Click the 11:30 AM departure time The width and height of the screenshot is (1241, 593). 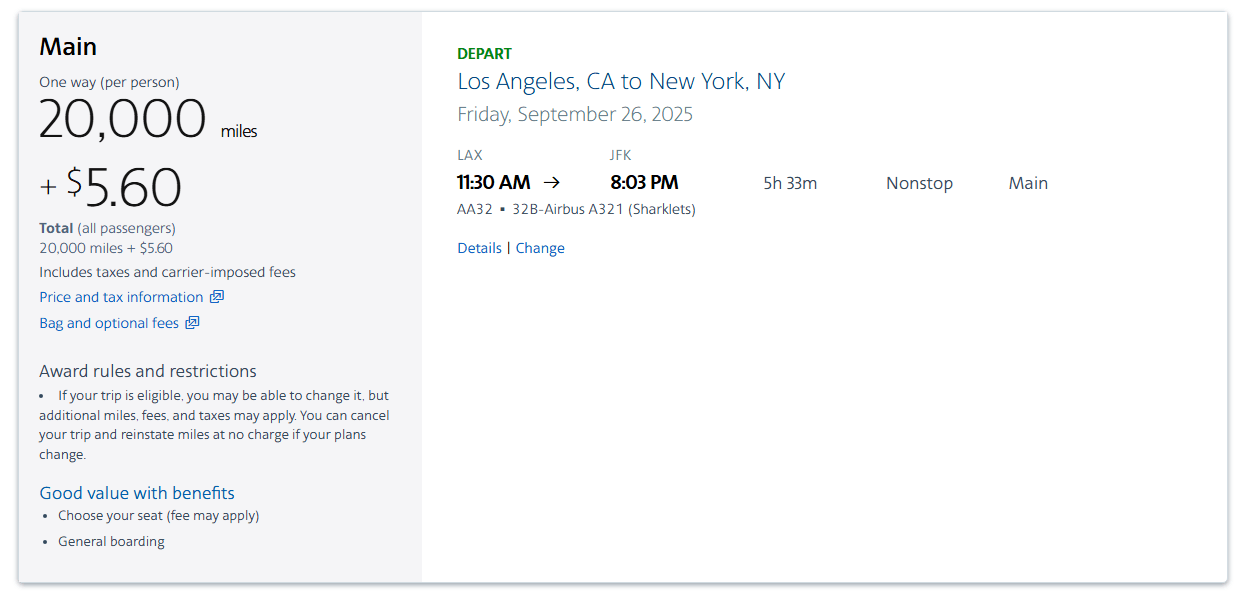pos(493,183)
